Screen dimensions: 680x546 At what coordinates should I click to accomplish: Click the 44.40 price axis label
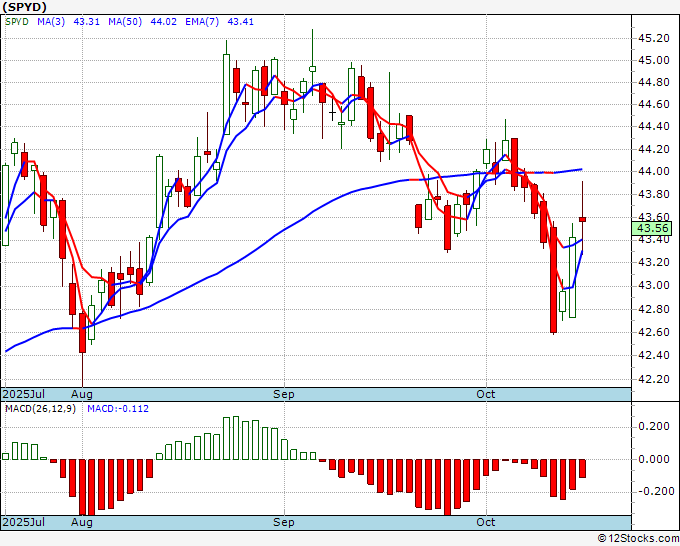654,127
